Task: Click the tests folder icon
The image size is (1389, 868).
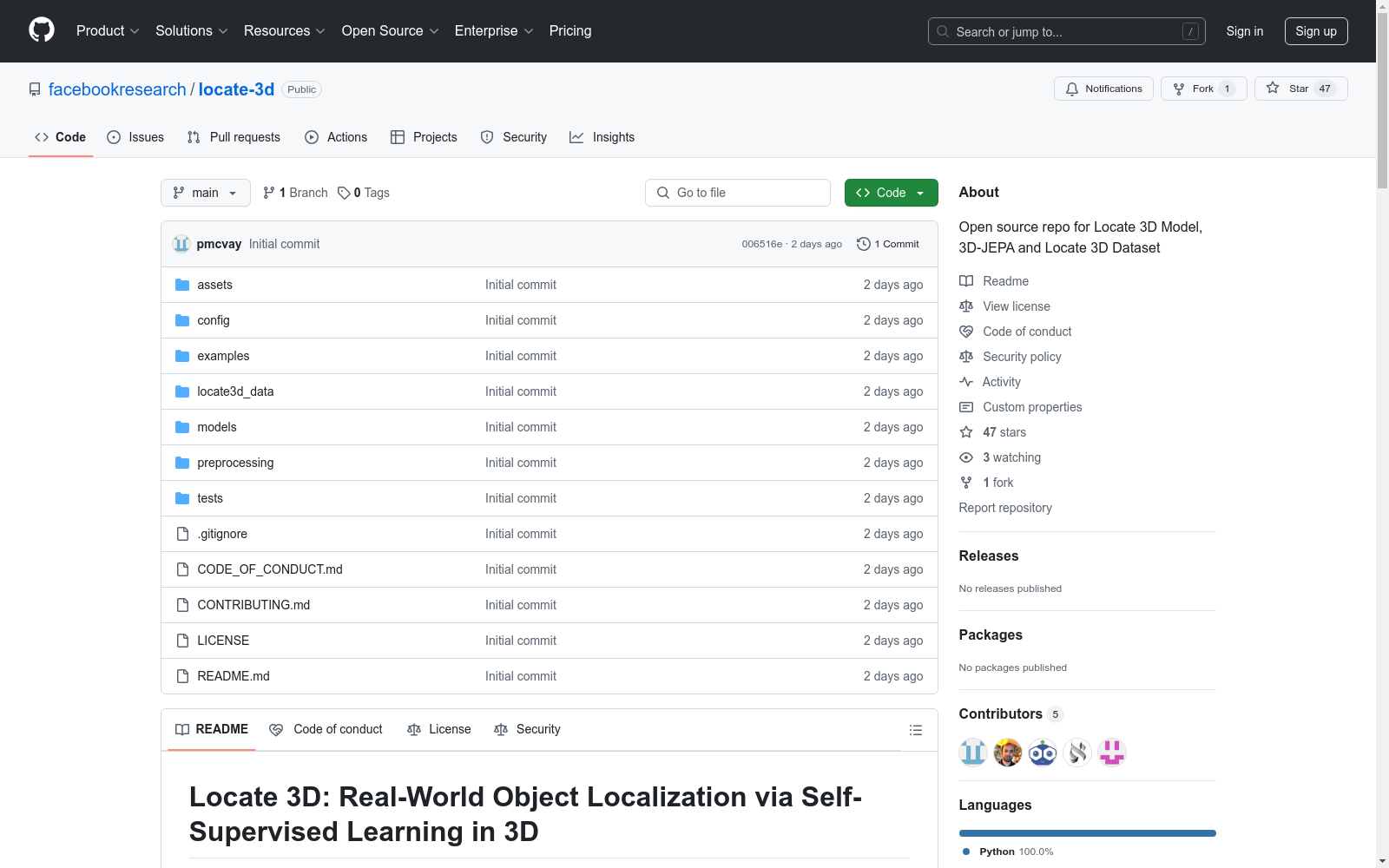Action: 182,498
